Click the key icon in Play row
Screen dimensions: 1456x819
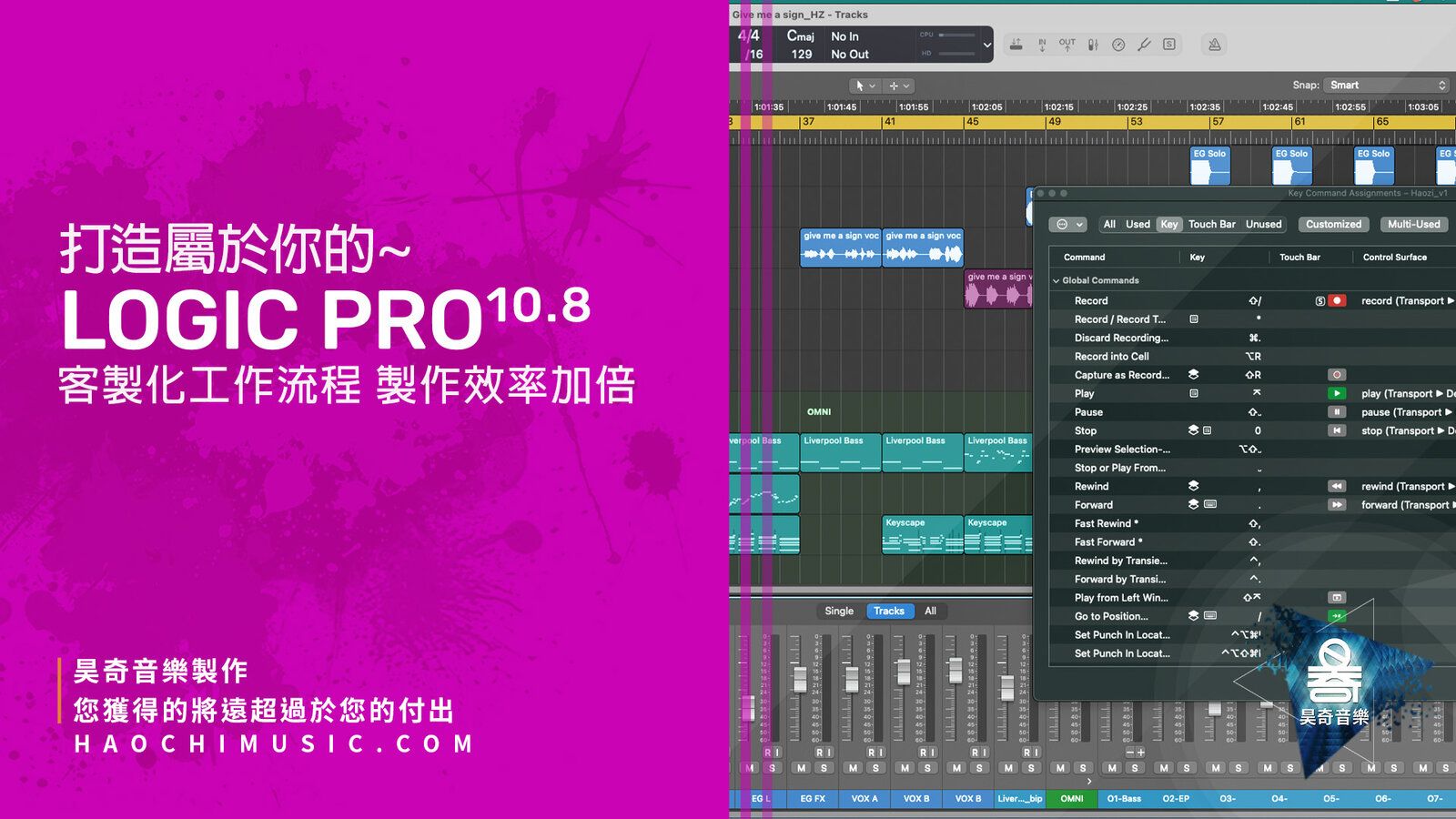point(1194,393)
